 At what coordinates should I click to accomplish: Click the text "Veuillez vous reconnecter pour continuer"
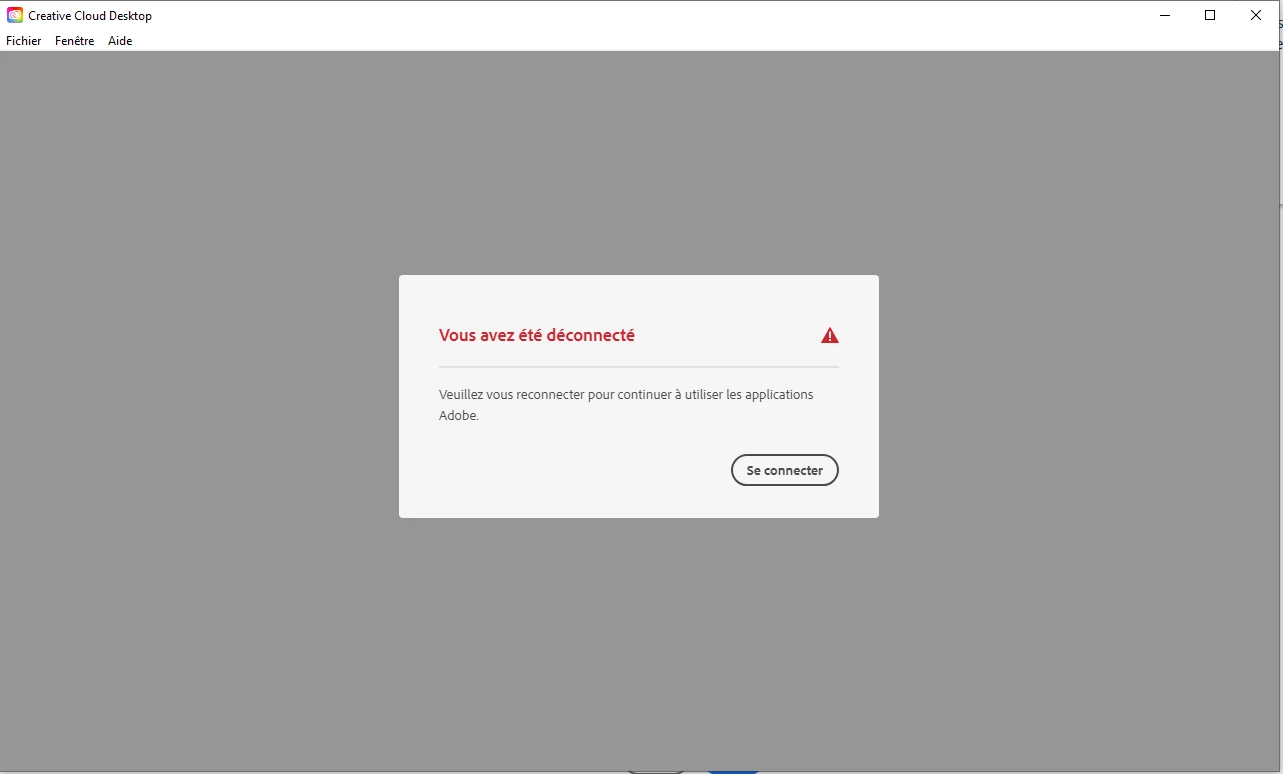point(556,395)
